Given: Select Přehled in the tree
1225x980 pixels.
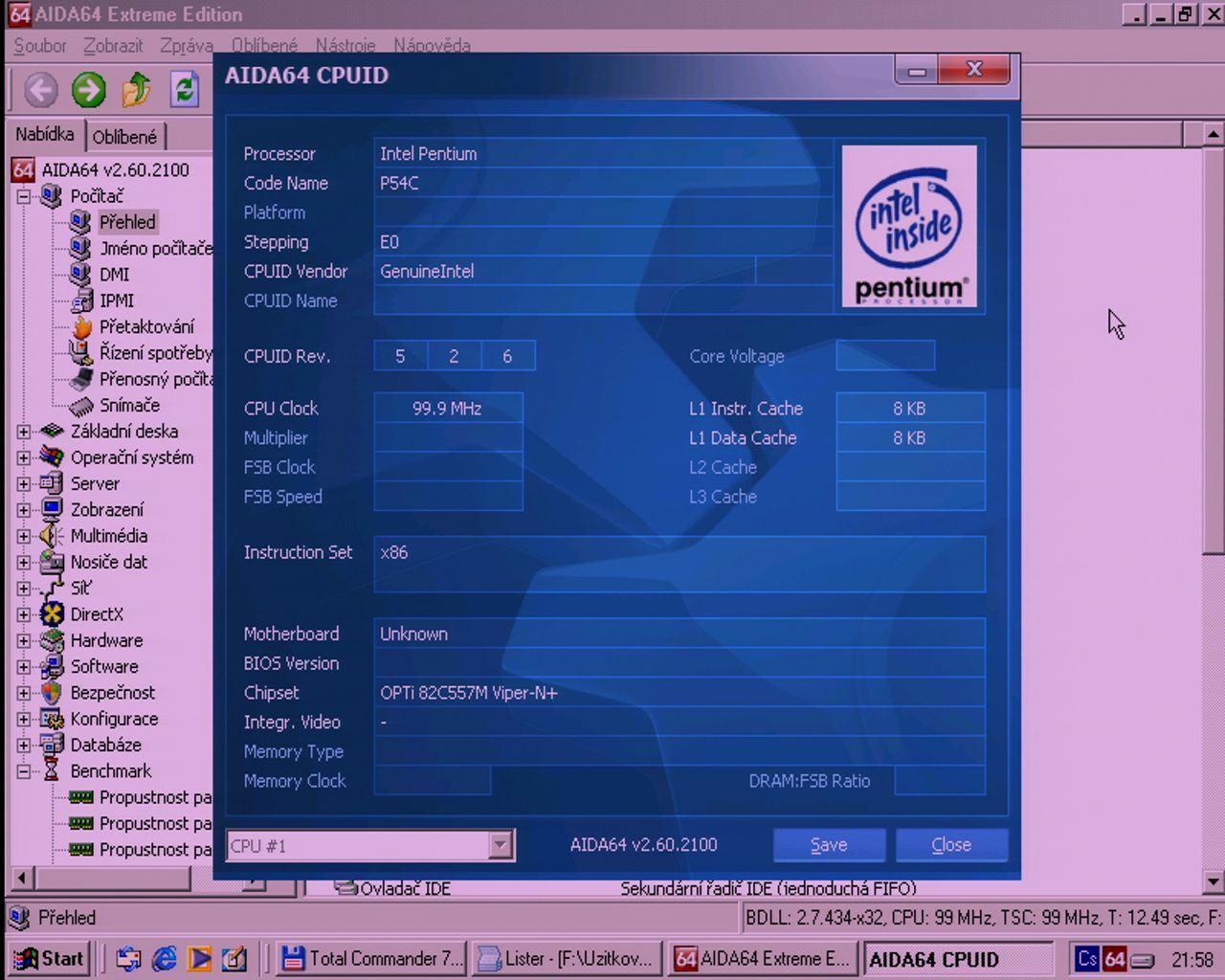Looking at the screenshot, I should click(x=126, y=222).
